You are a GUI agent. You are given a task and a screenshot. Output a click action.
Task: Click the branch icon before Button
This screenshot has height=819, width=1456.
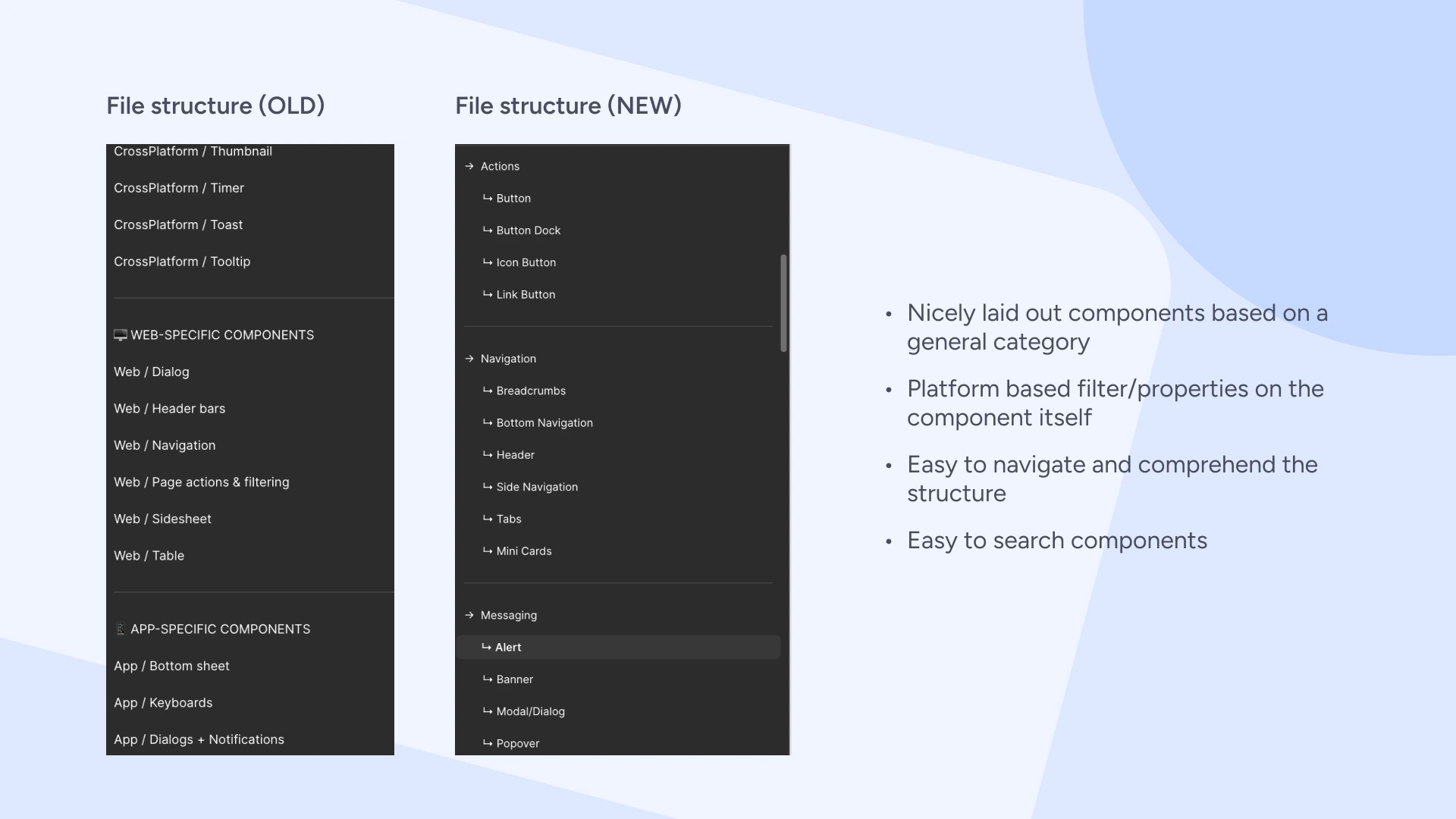tap(488, 198)
